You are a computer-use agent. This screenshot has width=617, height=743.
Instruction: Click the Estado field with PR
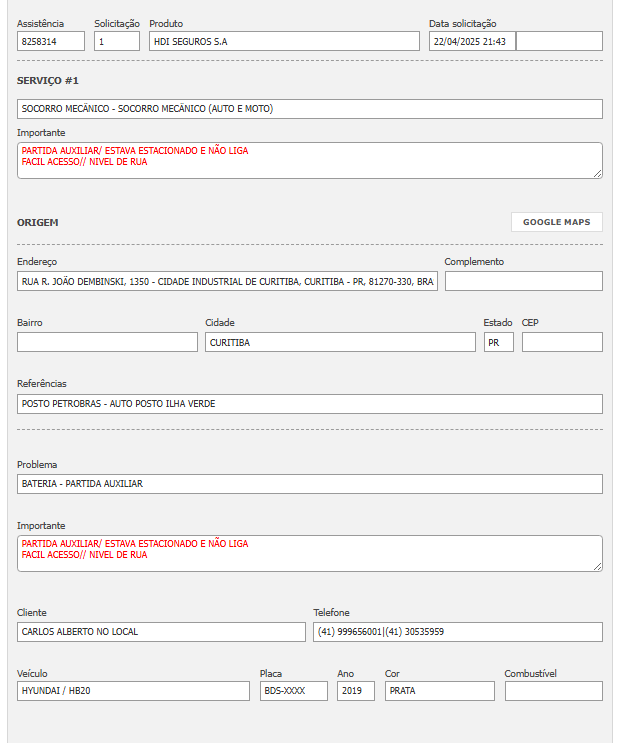tap(498, 342)
